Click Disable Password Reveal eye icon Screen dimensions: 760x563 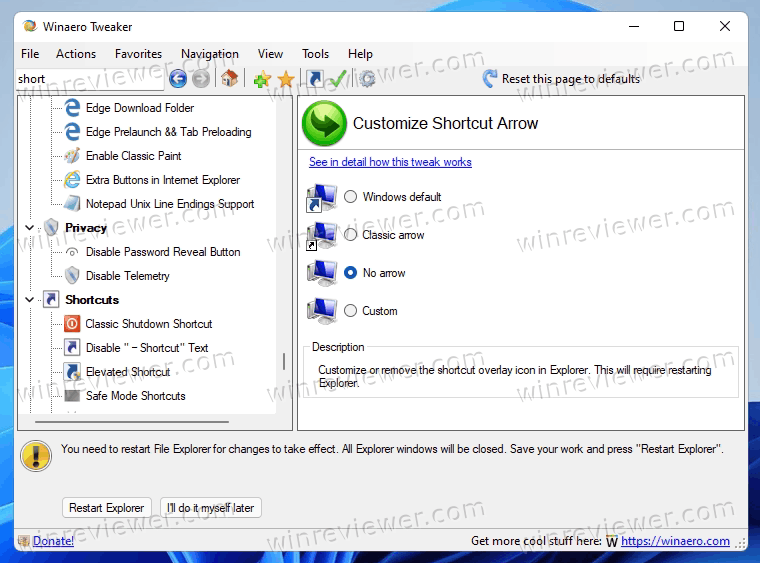72,252
